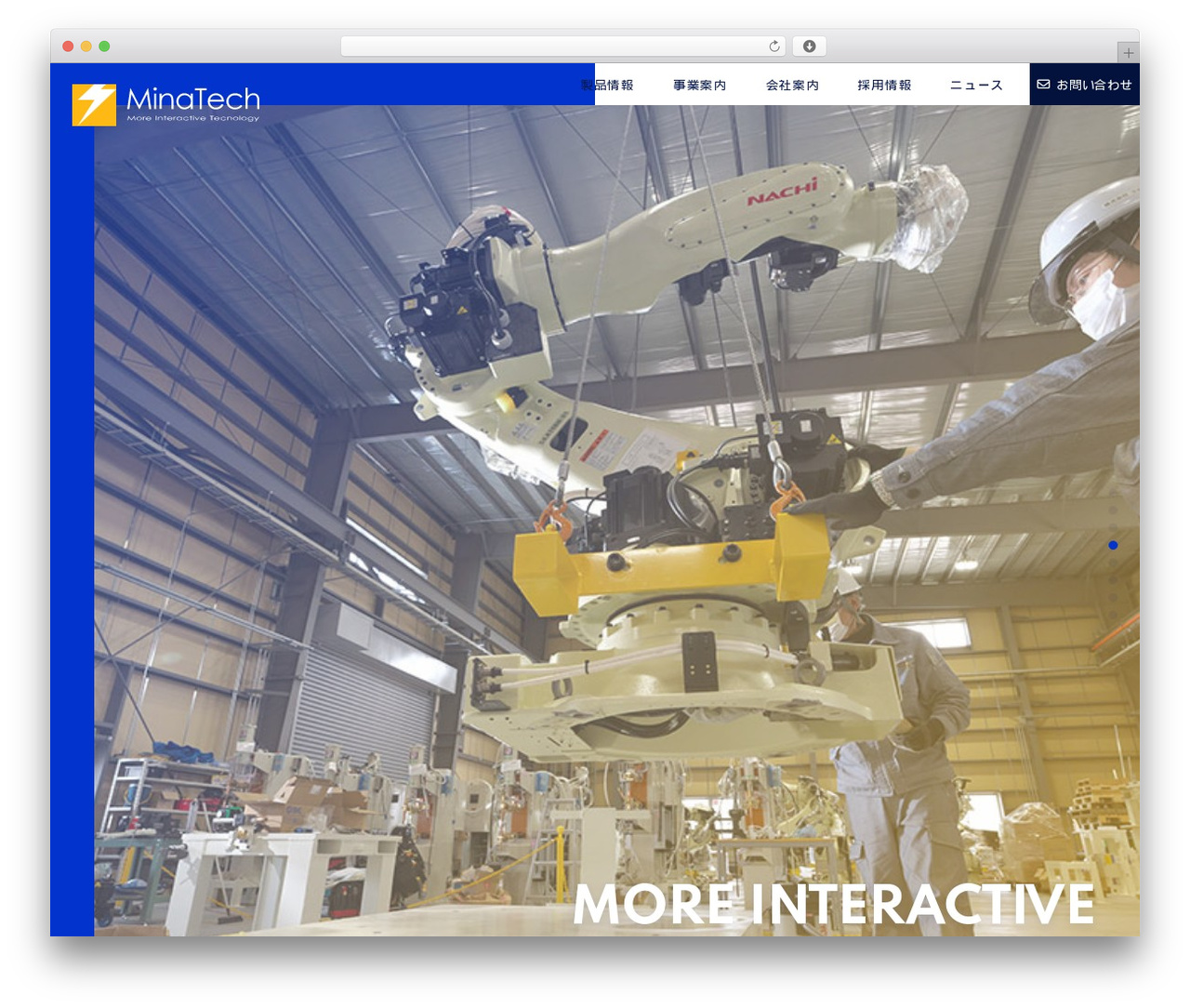Open the downloads arrow icon in the toolbar
This screenshot has width=1190, height=1008.
[809, 46]
